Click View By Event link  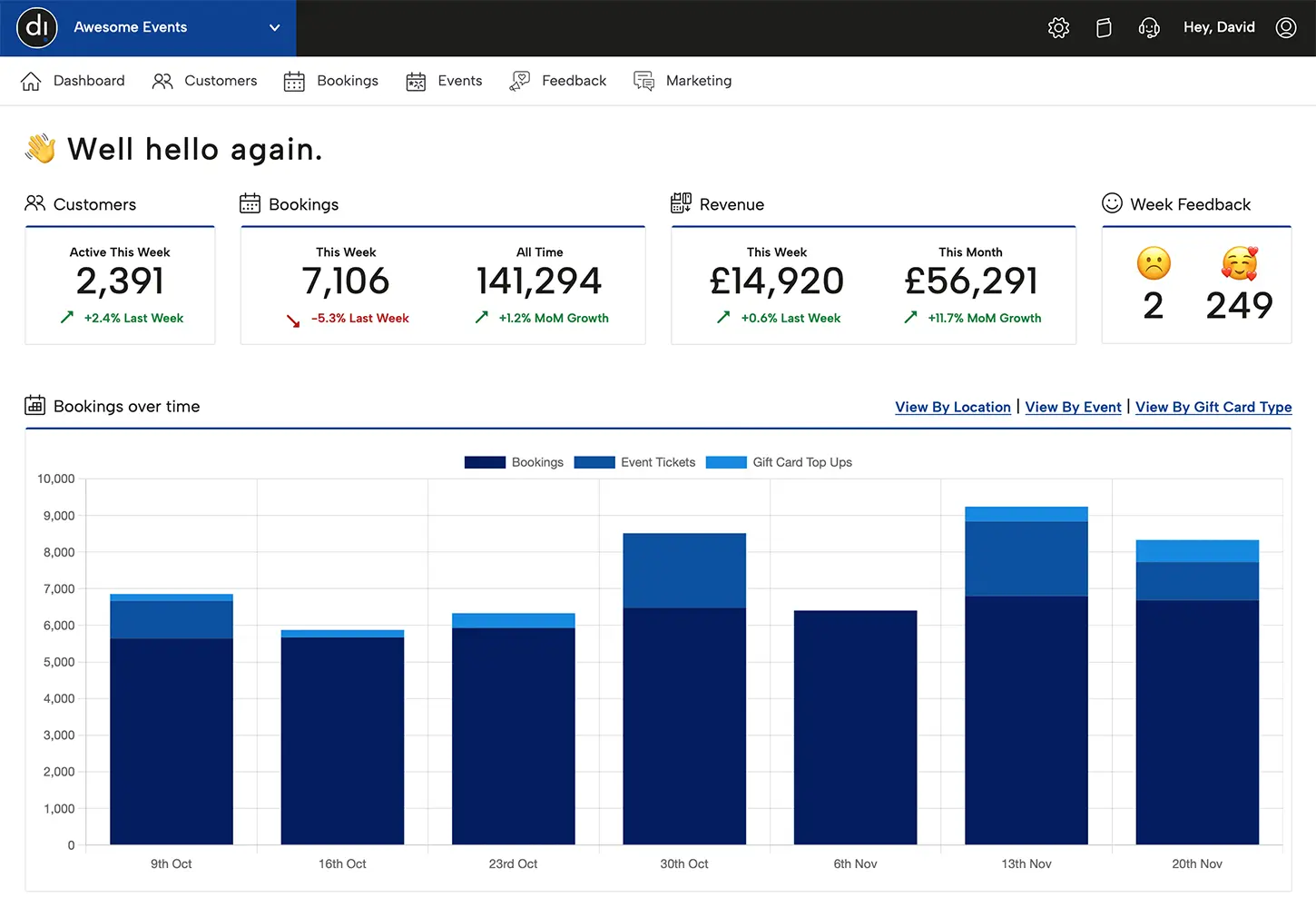pyautogui.click(x=1073, y=407)
